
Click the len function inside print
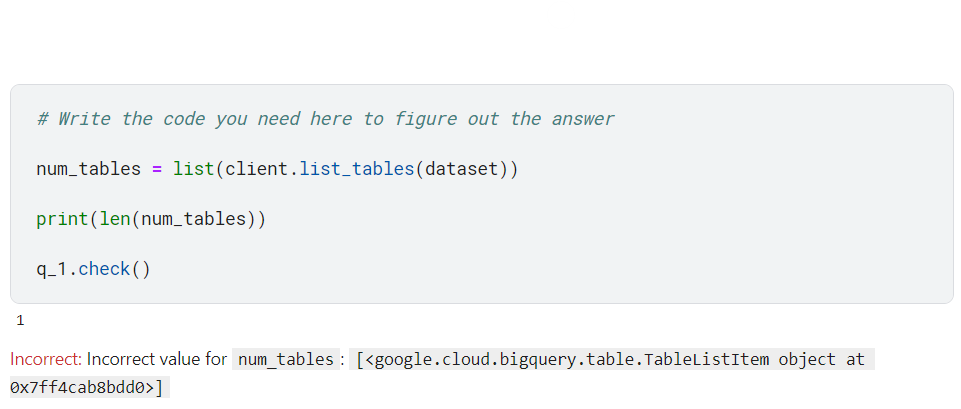pos(115,219)
